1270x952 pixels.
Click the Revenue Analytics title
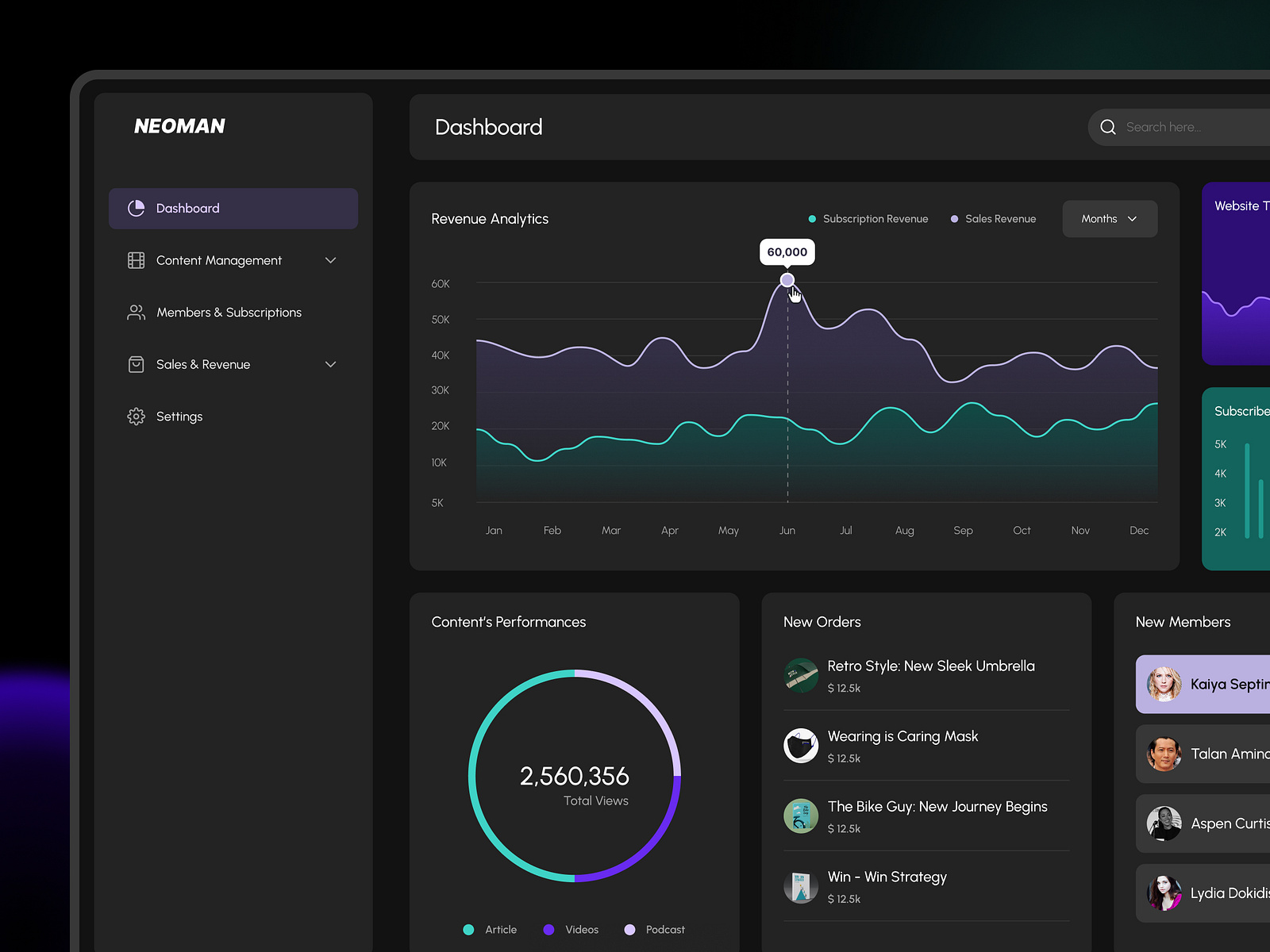pos(490,219)
